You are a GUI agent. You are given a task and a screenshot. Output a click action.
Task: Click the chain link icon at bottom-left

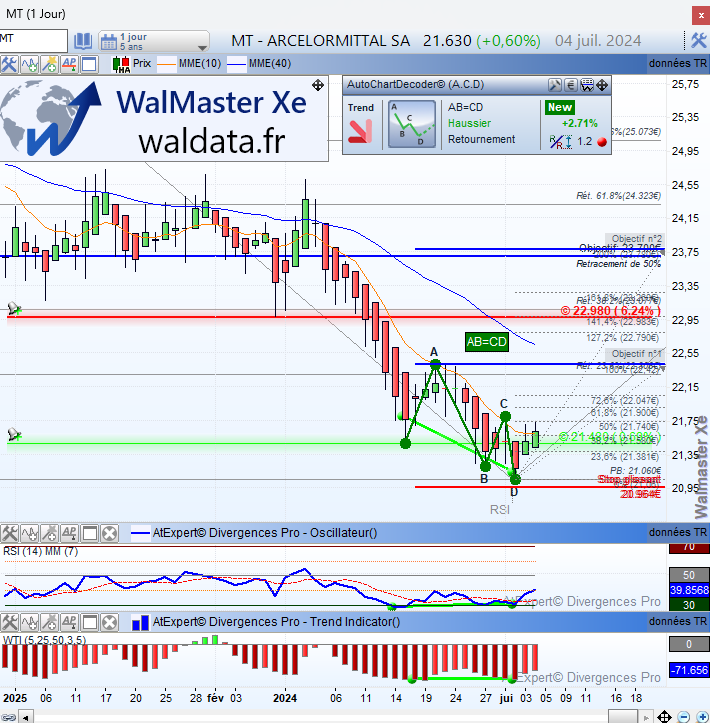pos(8,717)
